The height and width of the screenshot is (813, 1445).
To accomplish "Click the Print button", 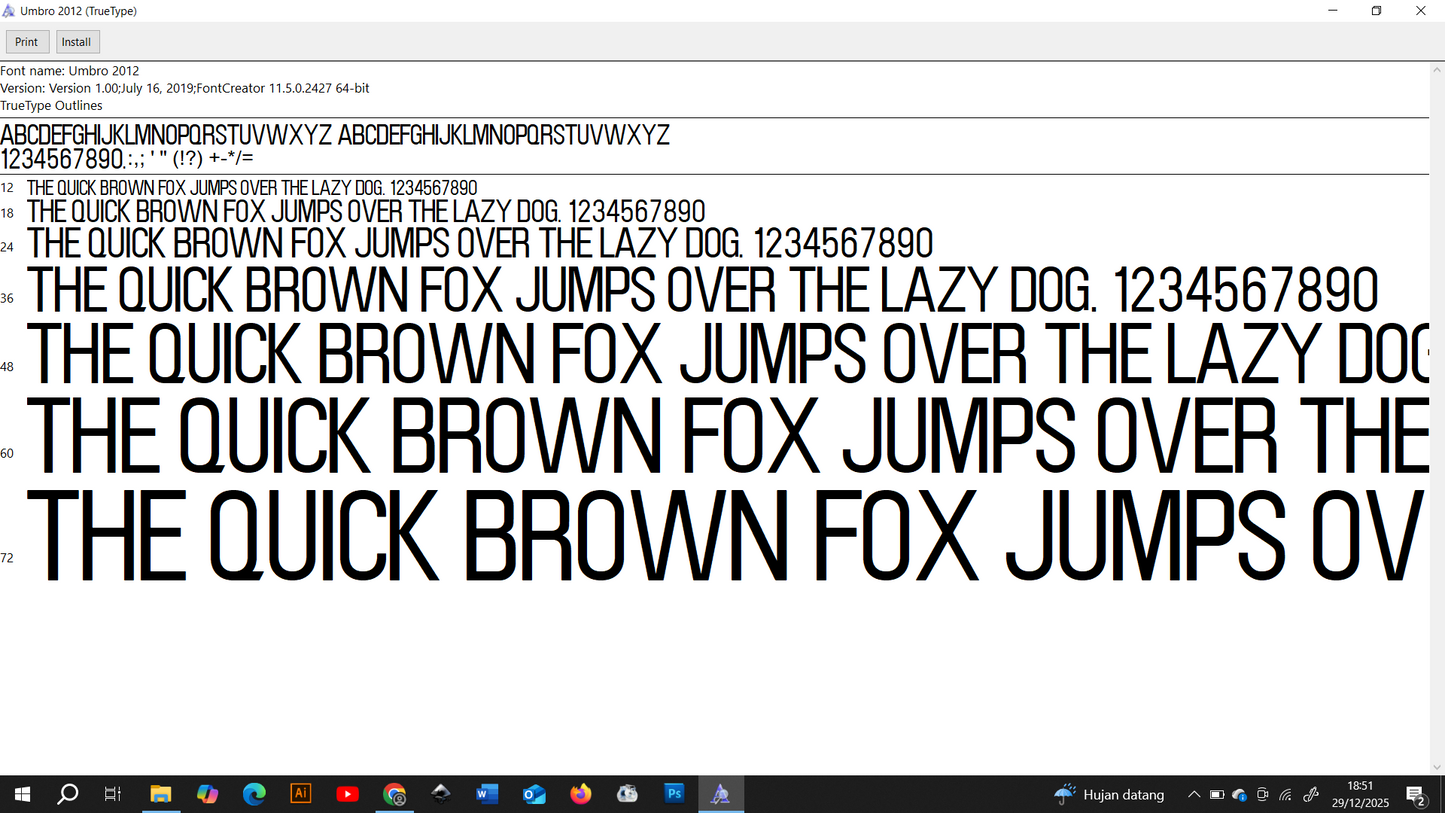I will pyautogui.click(x=27, y=42).
